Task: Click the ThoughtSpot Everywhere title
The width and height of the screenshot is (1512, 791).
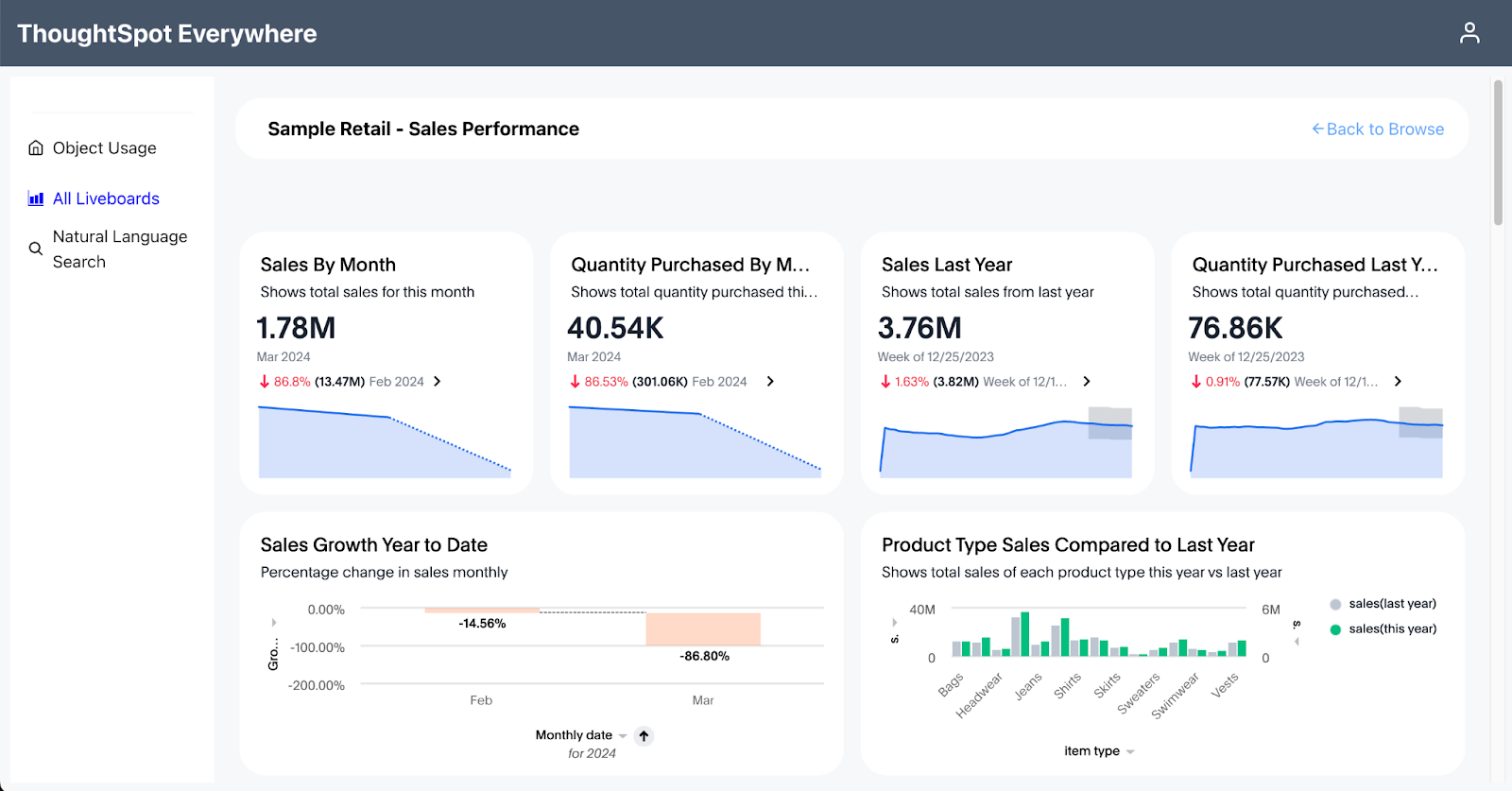Action: 167,34
